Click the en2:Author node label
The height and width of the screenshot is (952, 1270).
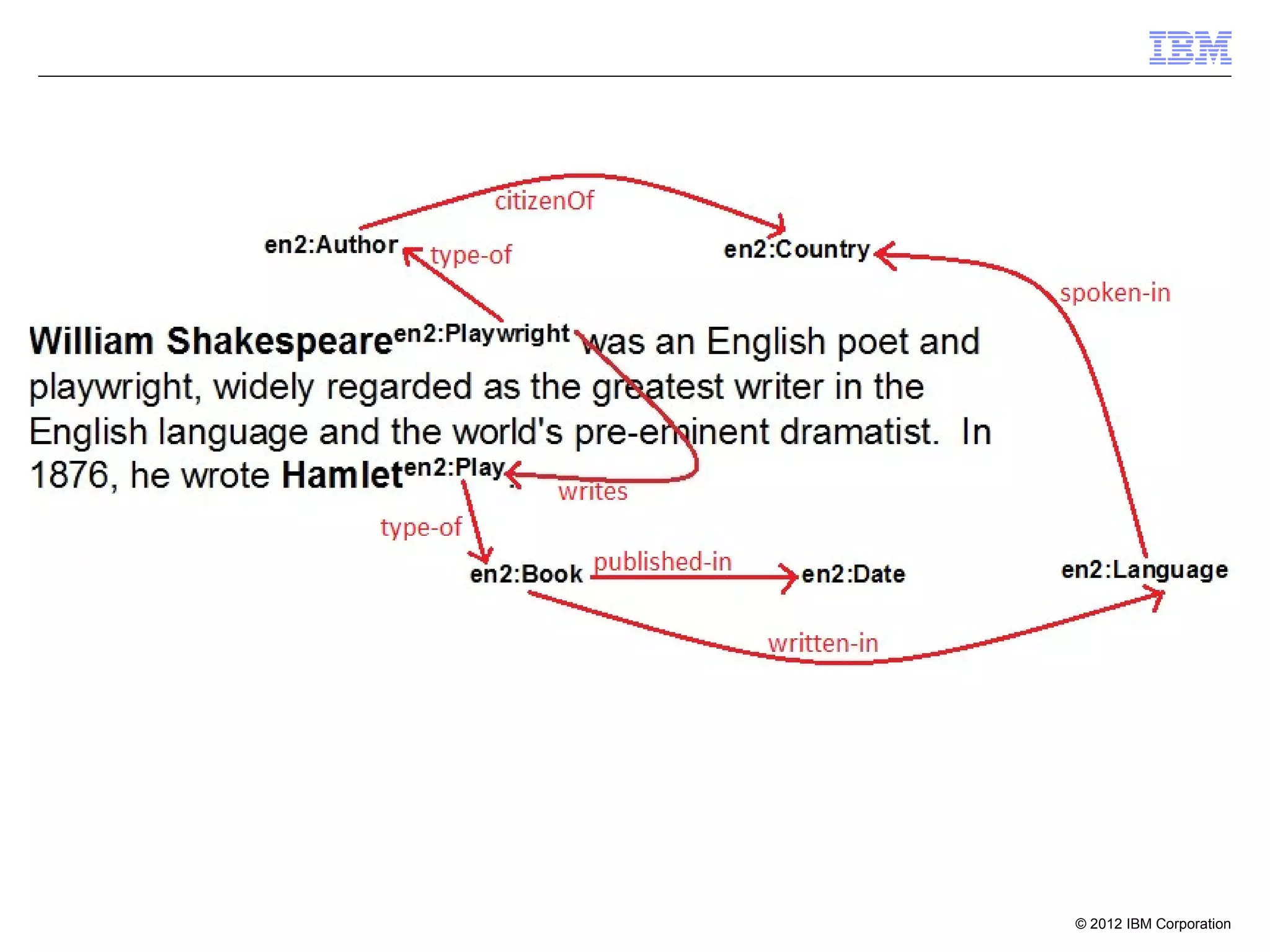(331, 245)
